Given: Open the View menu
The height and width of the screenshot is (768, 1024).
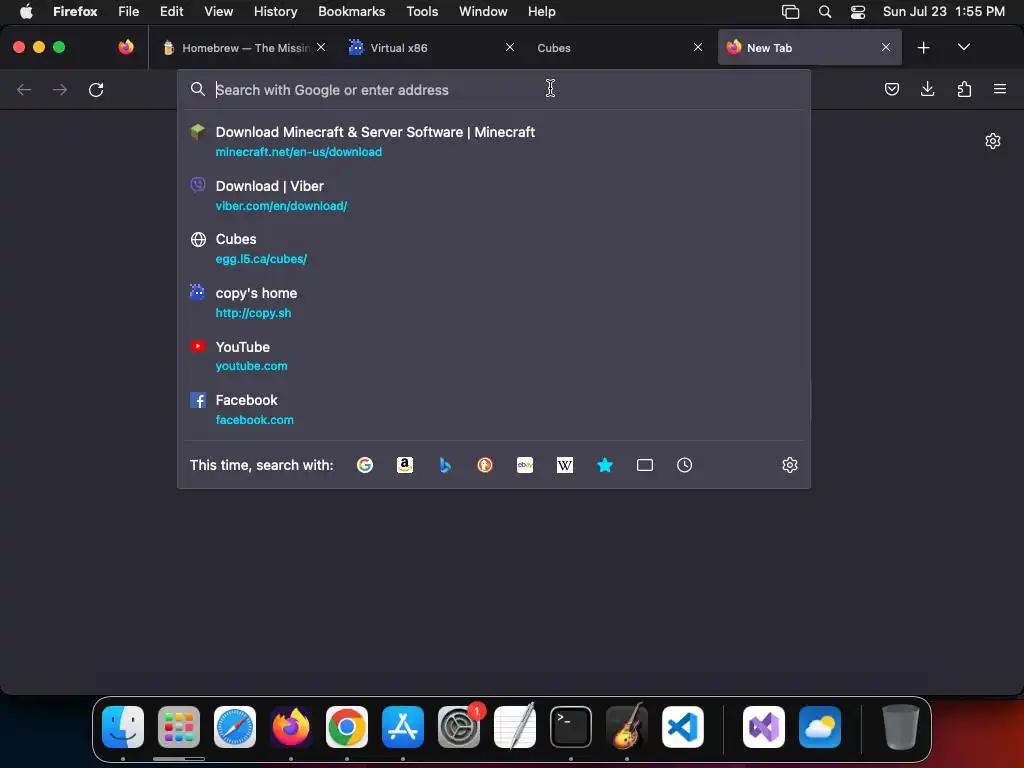Looking at the screenshot, I should coord(218,11).
